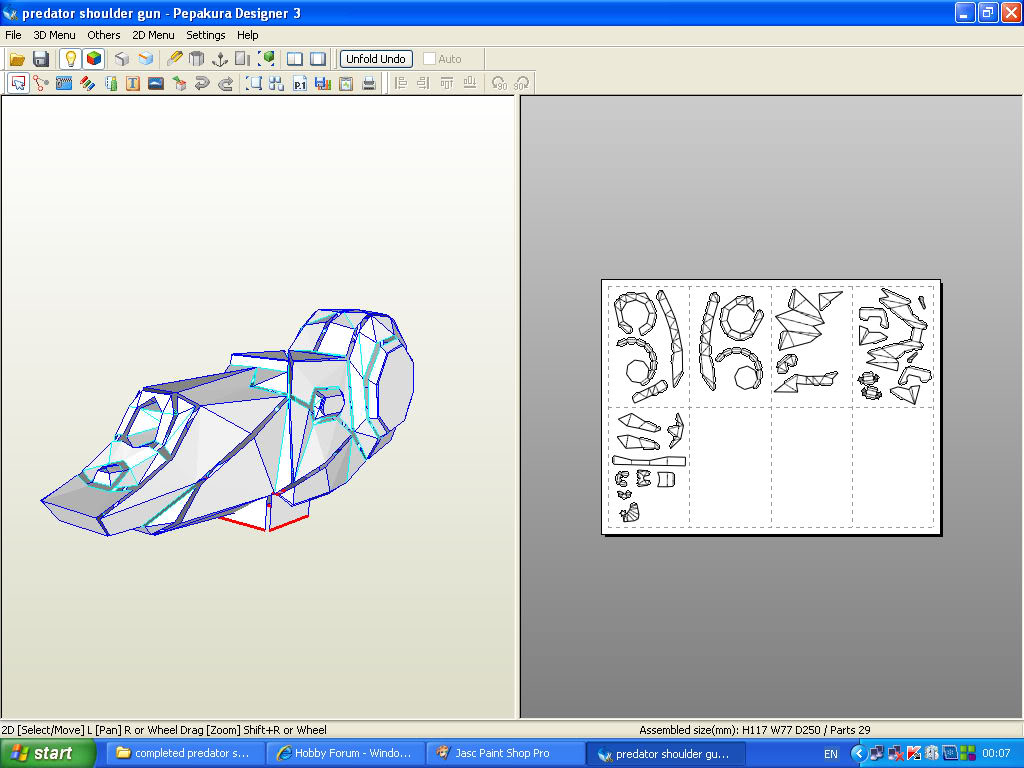Toggle the colored cube texture display icon
Image resolution: width=1024 pixels, height=768 pixels.
[93, 59]
